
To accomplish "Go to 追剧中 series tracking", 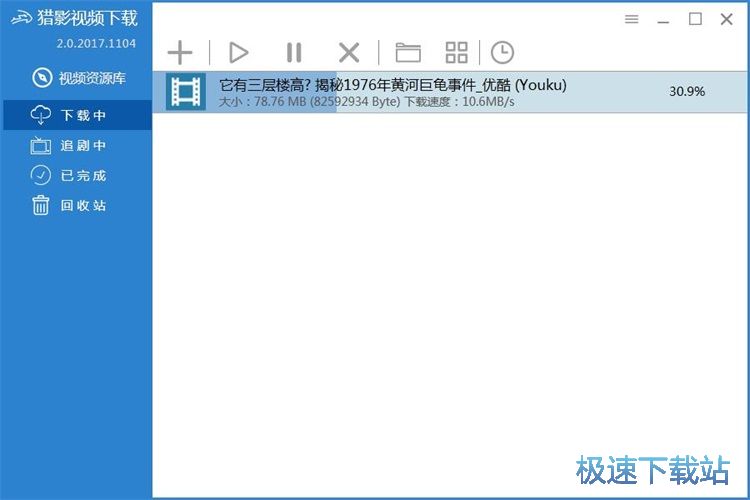I will coord(83,145).
